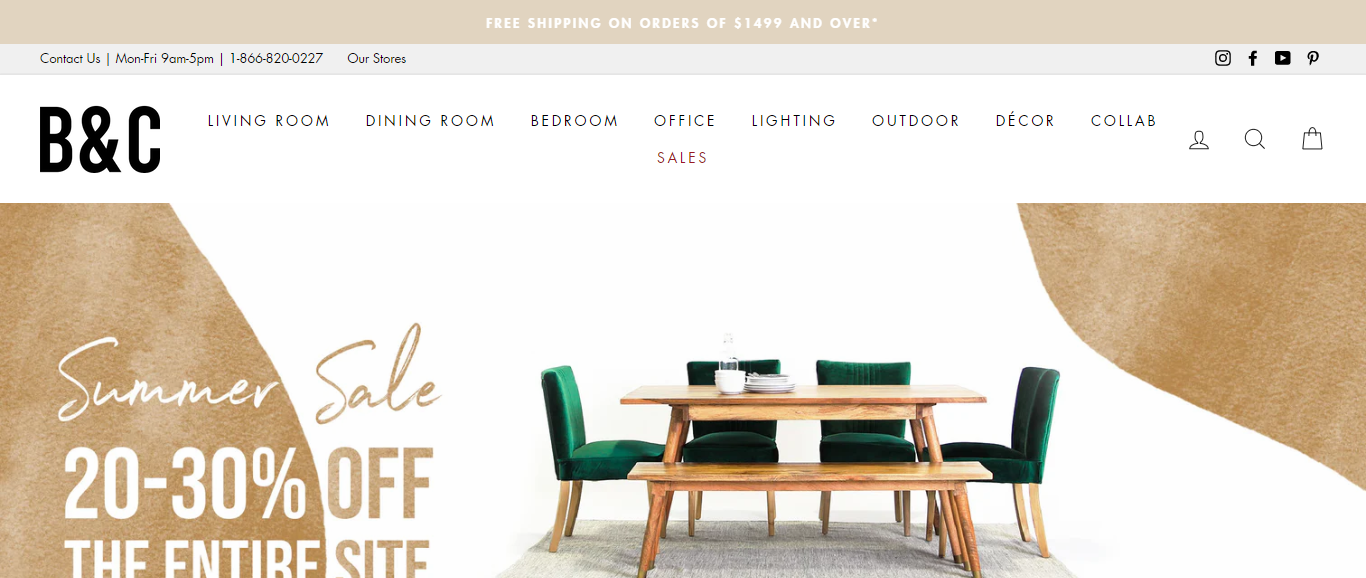Image resolution: width=1366 pixels, height=578 pixels.
Task: Go home via B&C logo
Action: [x=100, y=139]
